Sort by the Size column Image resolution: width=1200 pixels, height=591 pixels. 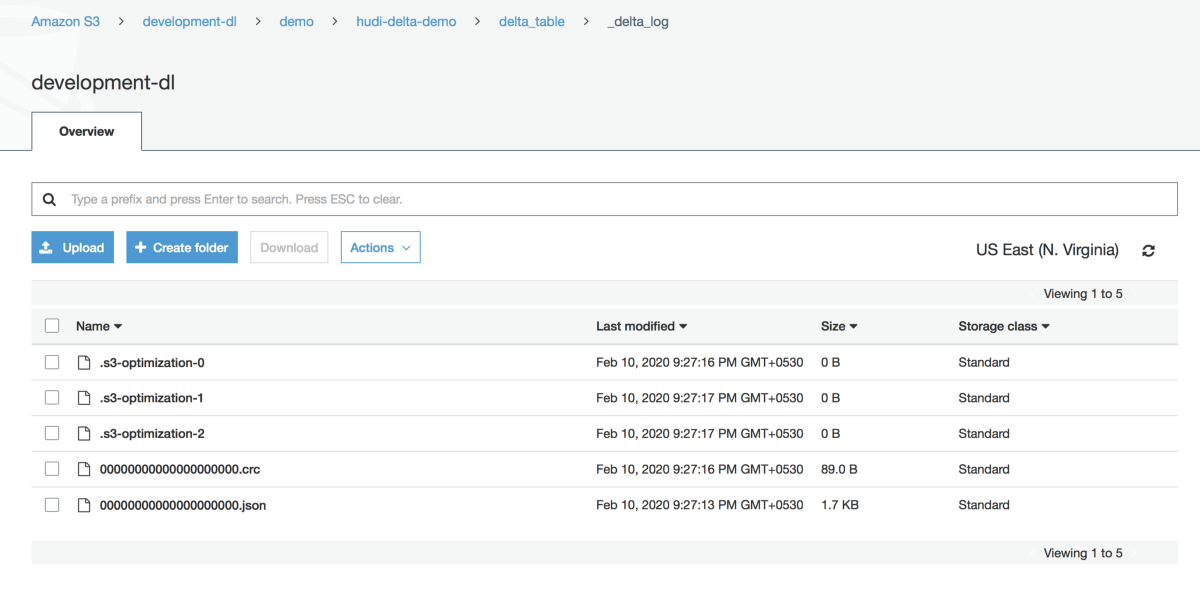click(x=839, y=326)
